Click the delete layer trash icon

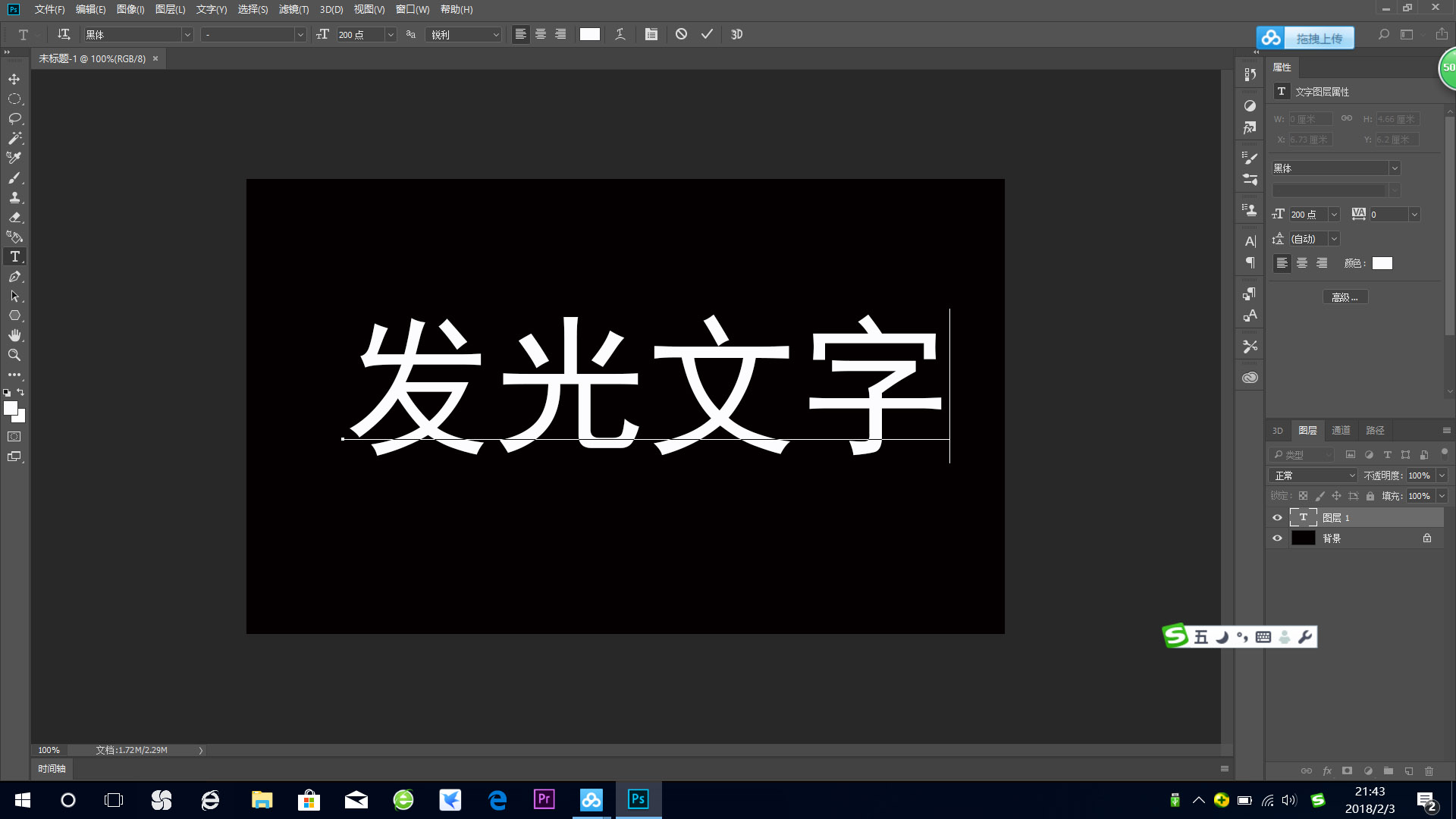click(1429, 770)
